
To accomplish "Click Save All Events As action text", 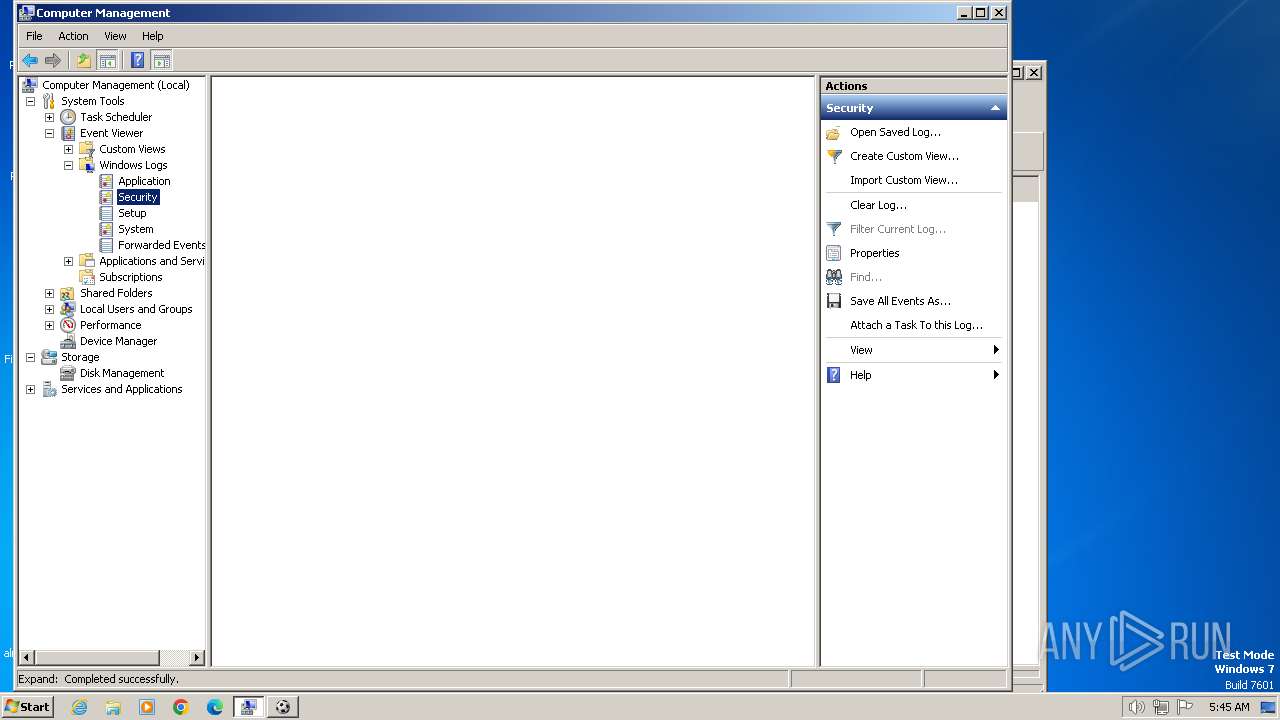I will 900,301.
